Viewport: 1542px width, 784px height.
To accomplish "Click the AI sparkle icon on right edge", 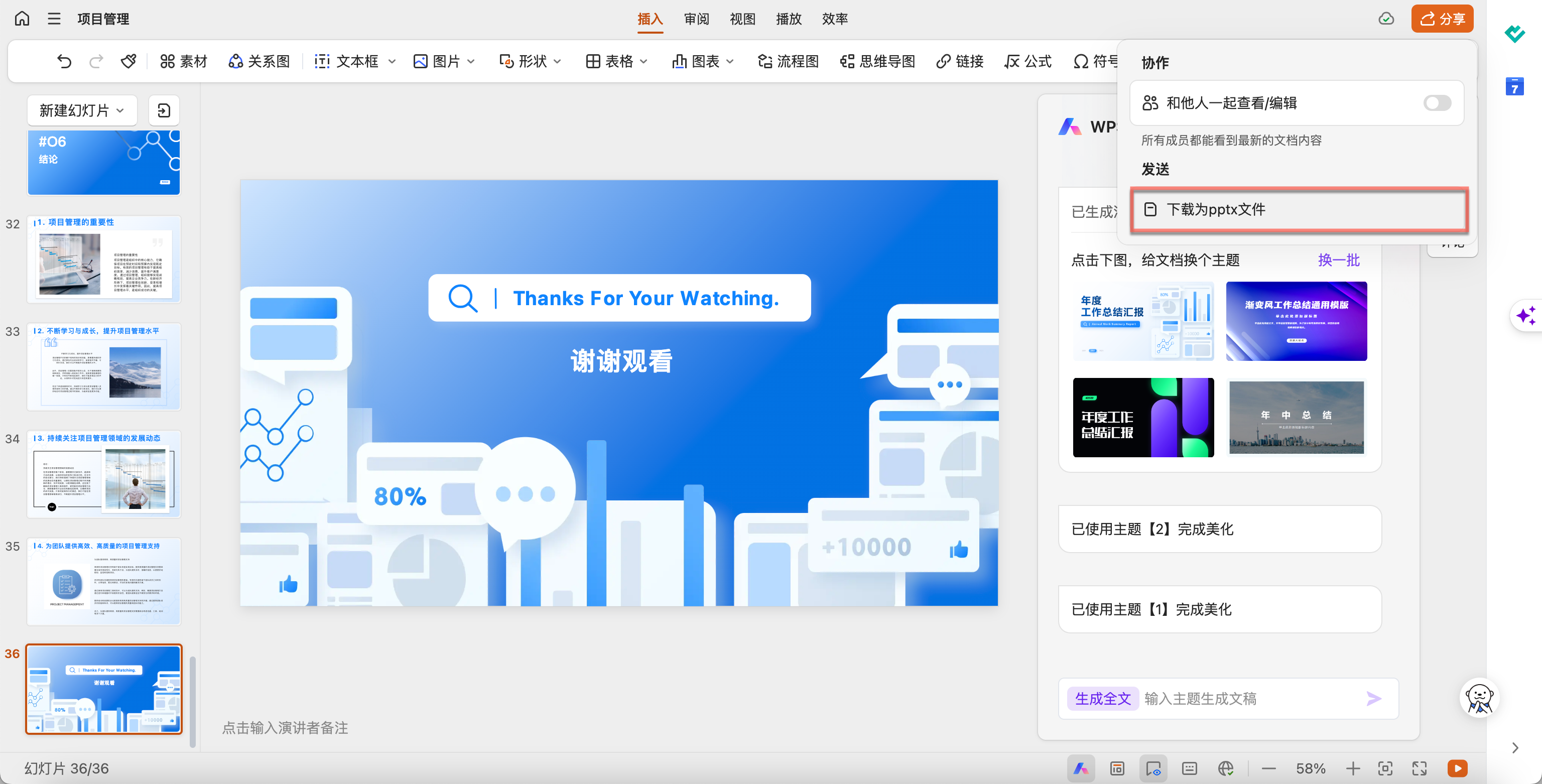I will coord(1525,315).
